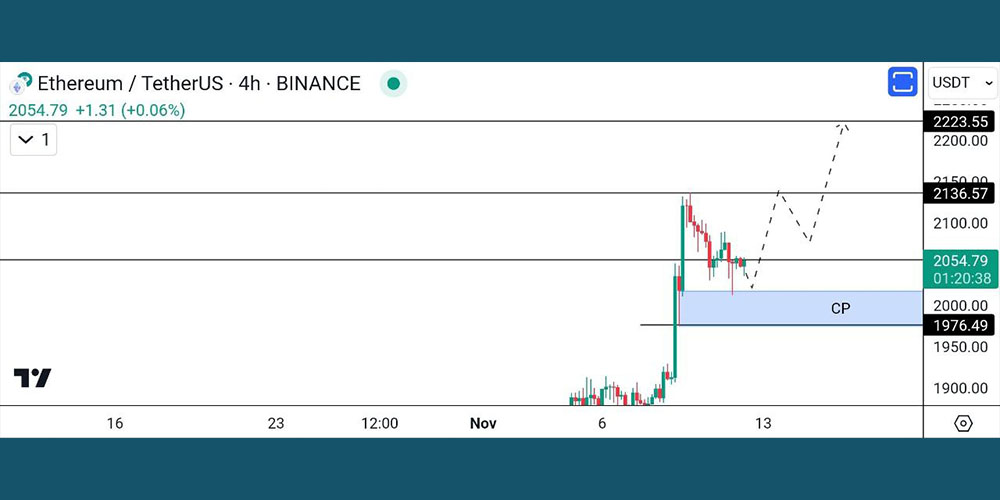This screenshot has width=1000, height=500.
Task: Click the 13 date axis marker
Action: tap(763, 423)
